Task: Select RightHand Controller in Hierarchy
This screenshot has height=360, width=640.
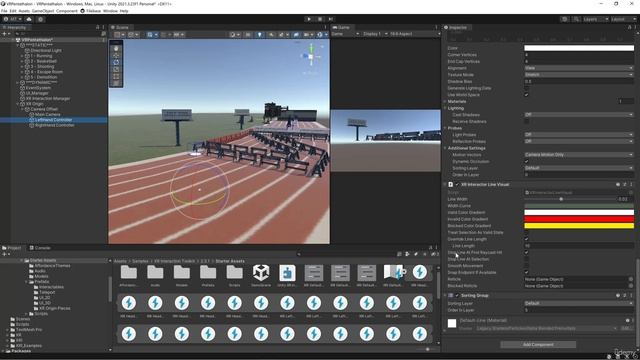Action: pyautogui.click(x=54, y=125)
